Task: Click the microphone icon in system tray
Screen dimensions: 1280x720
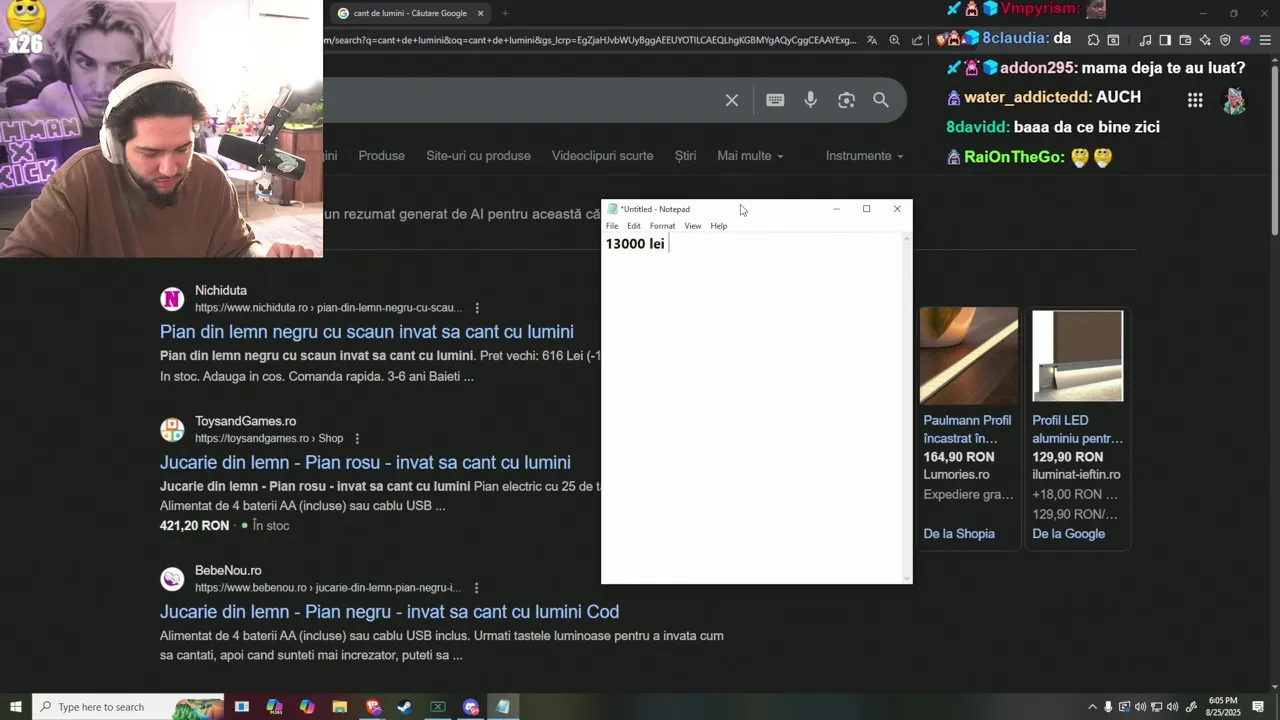Action: click(1107, 707)
